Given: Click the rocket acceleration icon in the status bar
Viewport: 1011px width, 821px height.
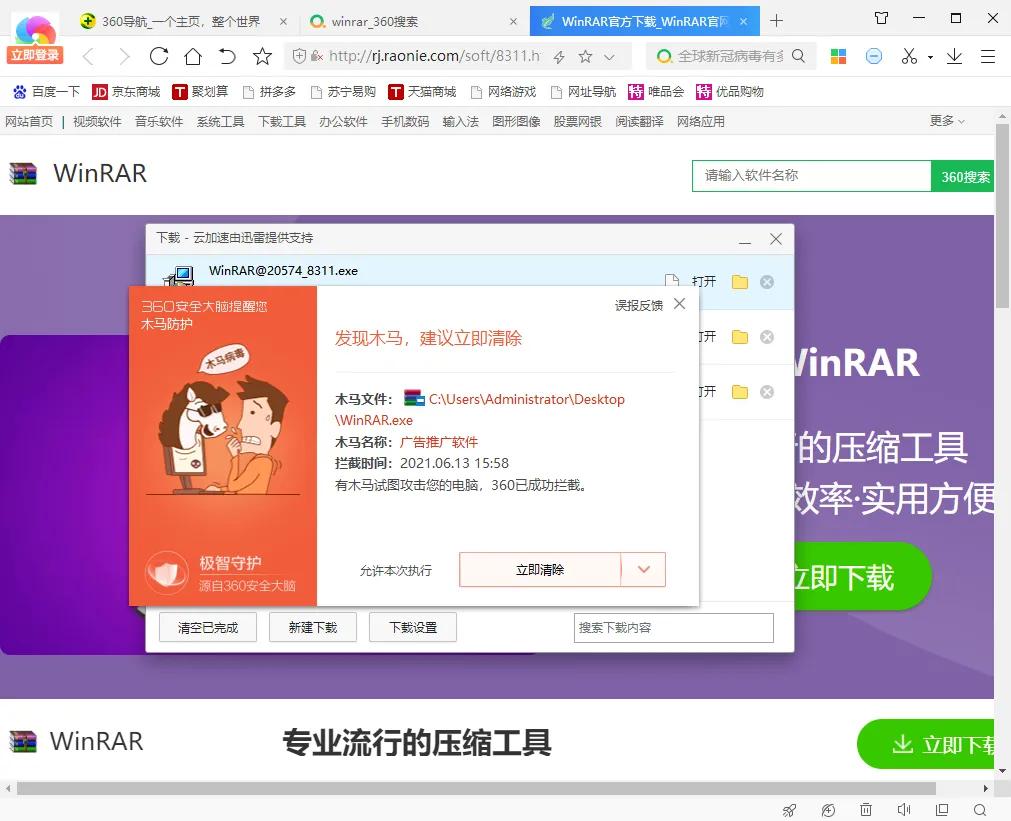Looking at the screenshot, I should (790, 810).
